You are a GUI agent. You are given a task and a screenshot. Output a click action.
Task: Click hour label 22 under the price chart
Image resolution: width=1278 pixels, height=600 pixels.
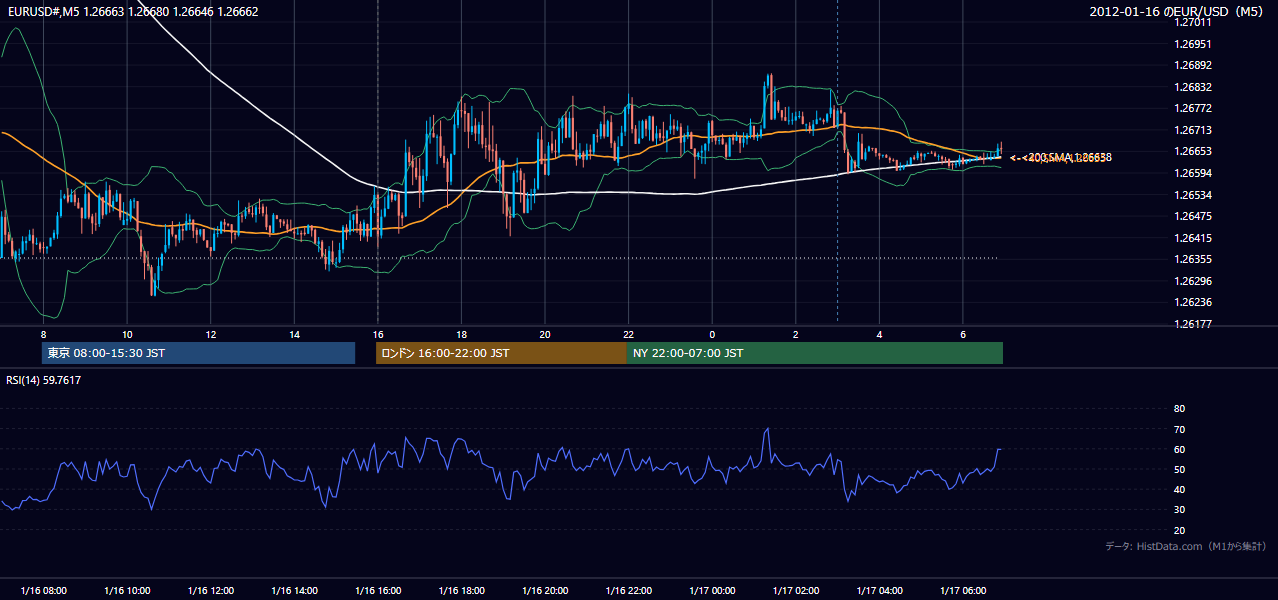coord(628,334)
